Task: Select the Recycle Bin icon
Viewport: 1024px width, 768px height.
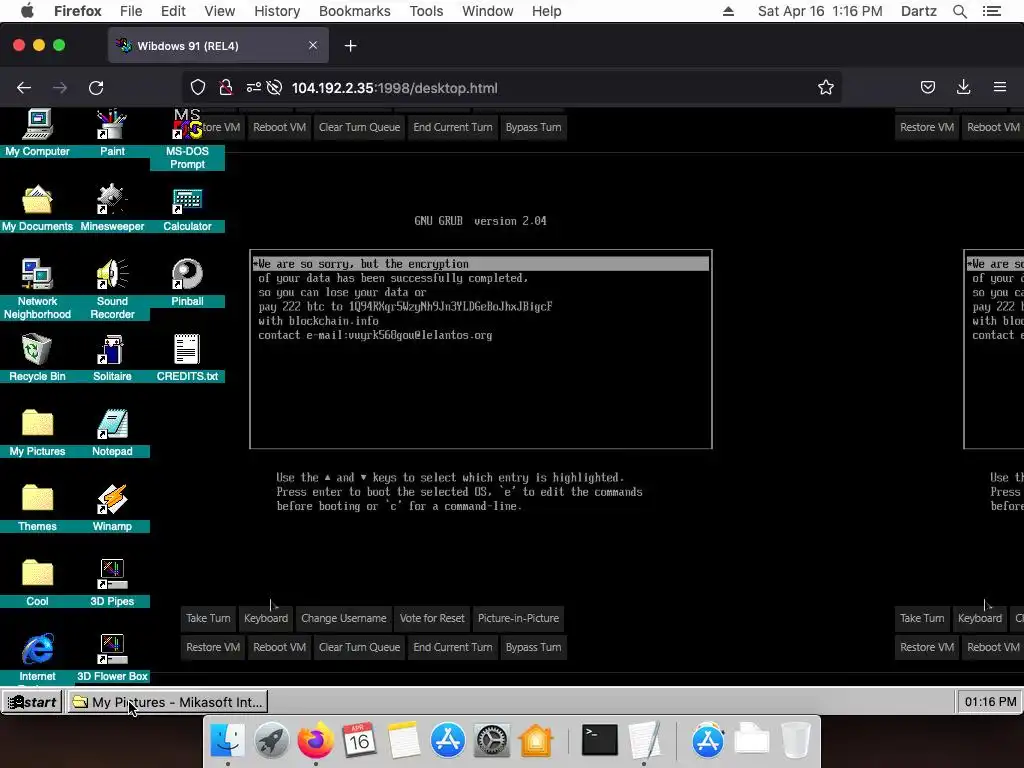Action: coord(37,358)
